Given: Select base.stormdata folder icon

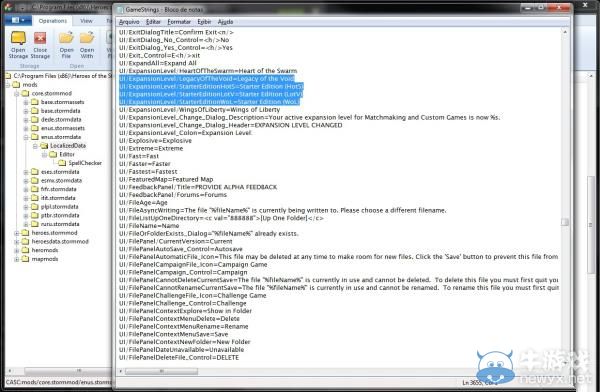Looking at the screenshot, I should pos(35,111).
